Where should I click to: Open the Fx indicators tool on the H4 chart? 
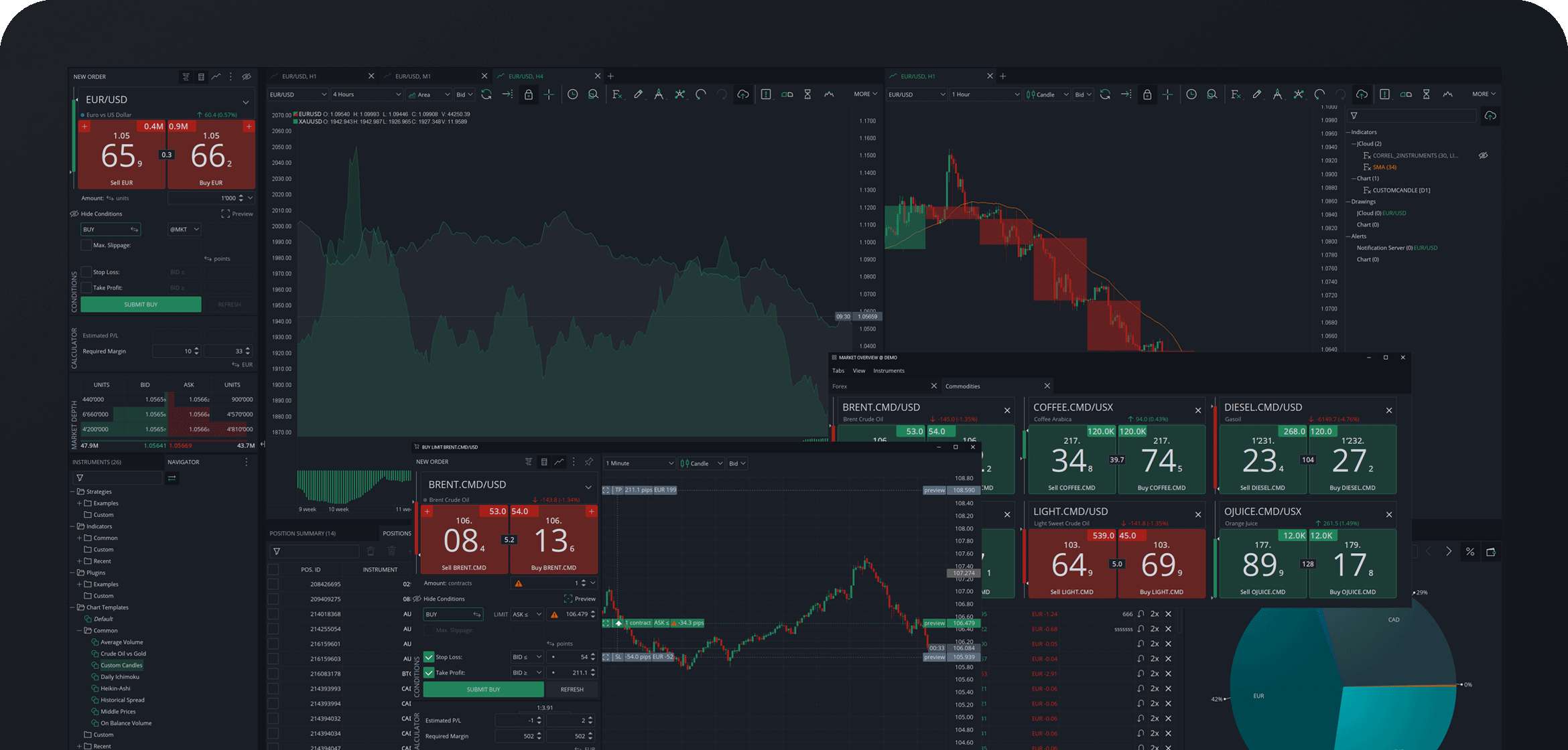pyautogui.click(x=618, y=94)
